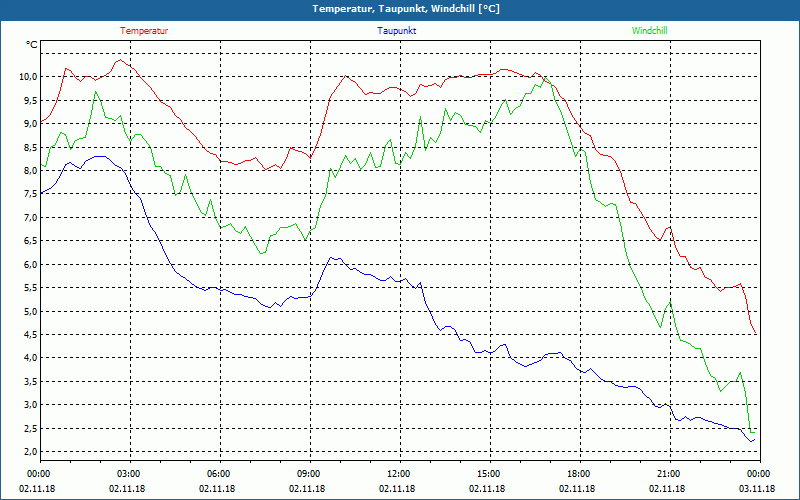The image size is (800, 500).
Task: Click the 9,0 y-axis value
Action: [x=31, y=123]
